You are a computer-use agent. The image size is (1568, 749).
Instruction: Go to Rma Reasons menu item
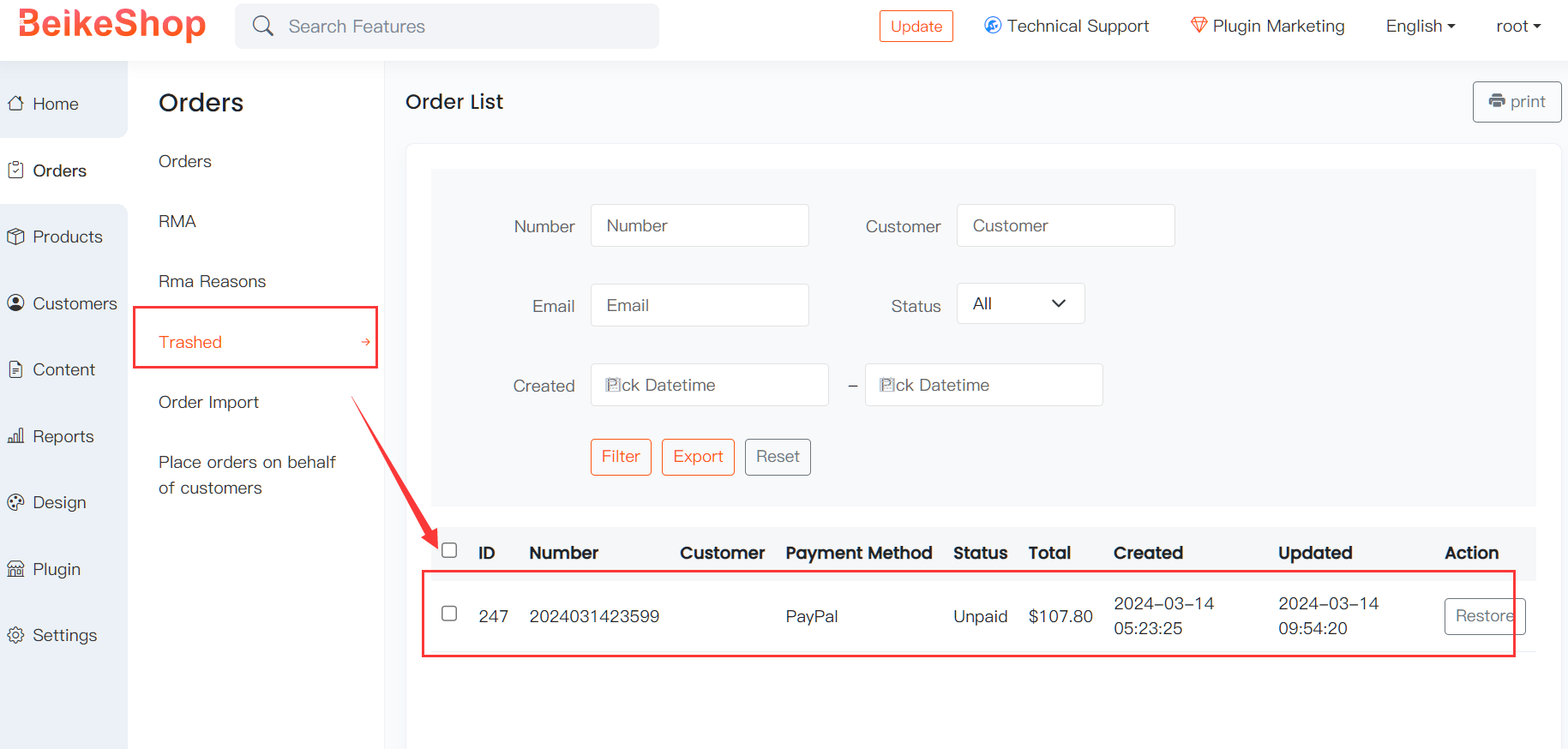pos(212,281)
